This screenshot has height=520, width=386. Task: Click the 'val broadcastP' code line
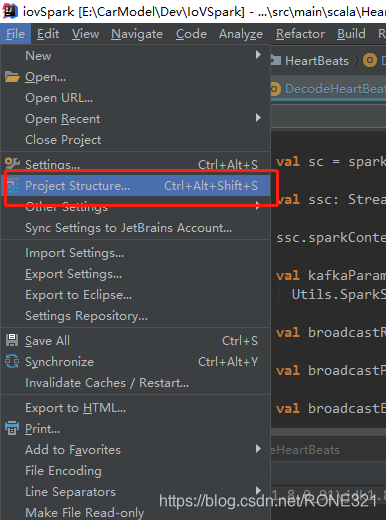(331, 371)
